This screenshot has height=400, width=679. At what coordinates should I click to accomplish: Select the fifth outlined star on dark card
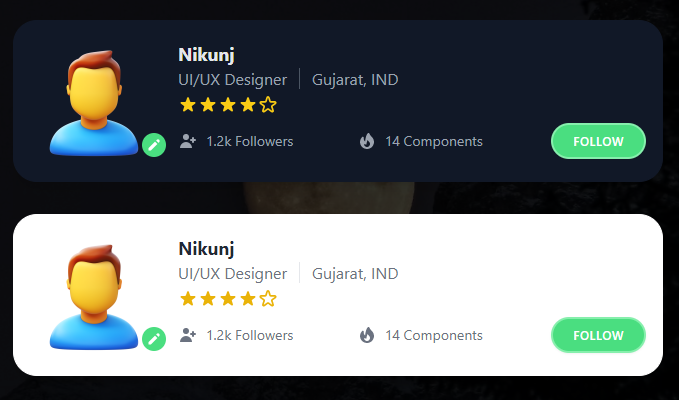point(268,105)
